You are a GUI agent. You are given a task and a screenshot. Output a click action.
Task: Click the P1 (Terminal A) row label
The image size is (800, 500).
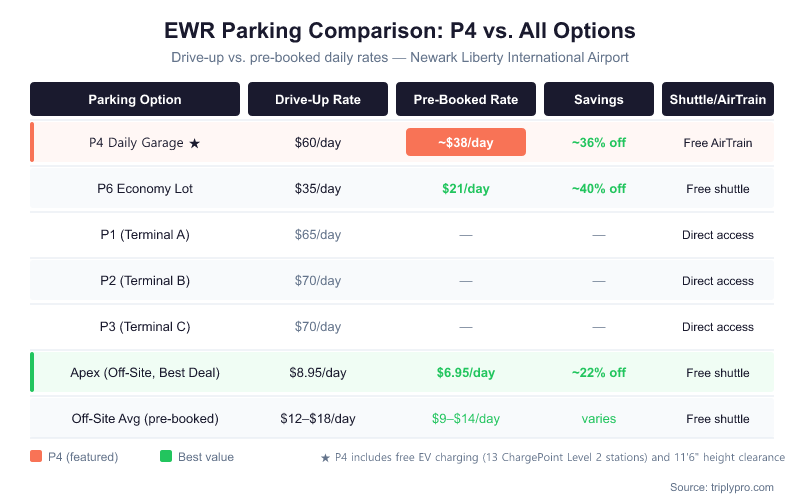(x=145, y=235)
